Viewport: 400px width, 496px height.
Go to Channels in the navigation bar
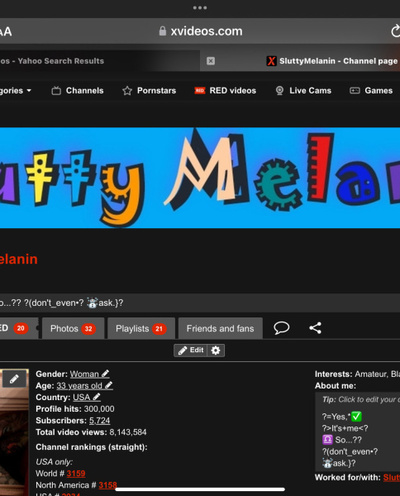pos(78,91)
